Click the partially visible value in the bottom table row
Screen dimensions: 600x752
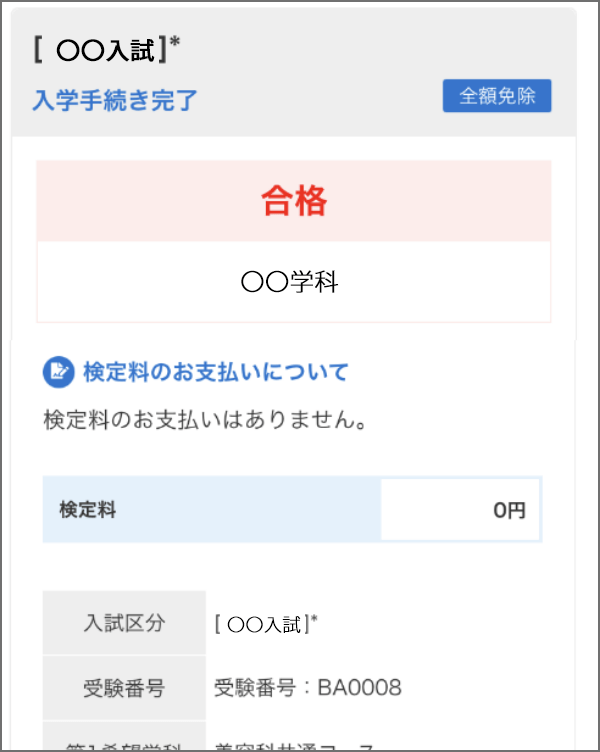(x=295, y=745)
